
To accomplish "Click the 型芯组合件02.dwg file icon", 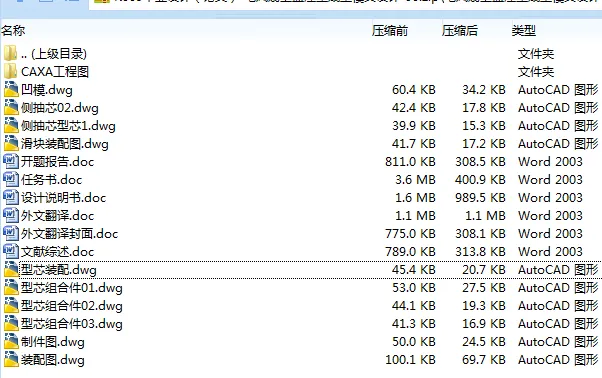I will [x=11, y=305].
